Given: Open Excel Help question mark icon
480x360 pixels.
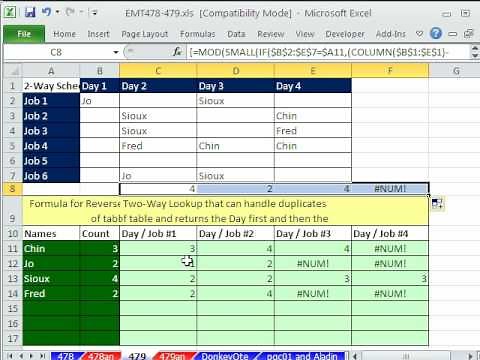Looking at the screenshot, I should point(436,33).
